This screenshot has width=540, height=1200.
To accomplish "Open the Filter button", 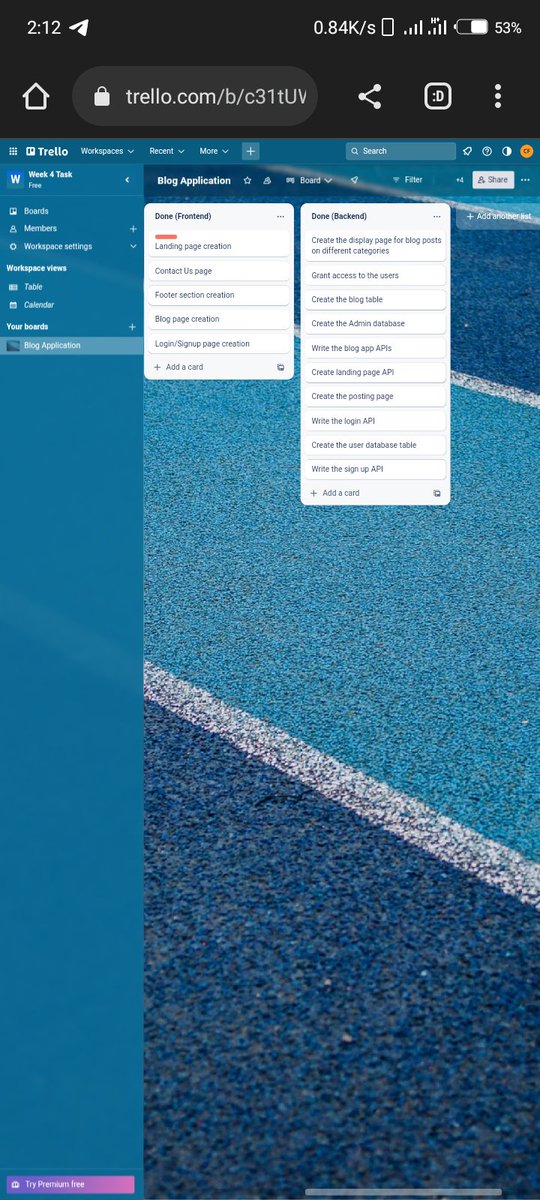I will pyautogui.click(x=408, y=180).
